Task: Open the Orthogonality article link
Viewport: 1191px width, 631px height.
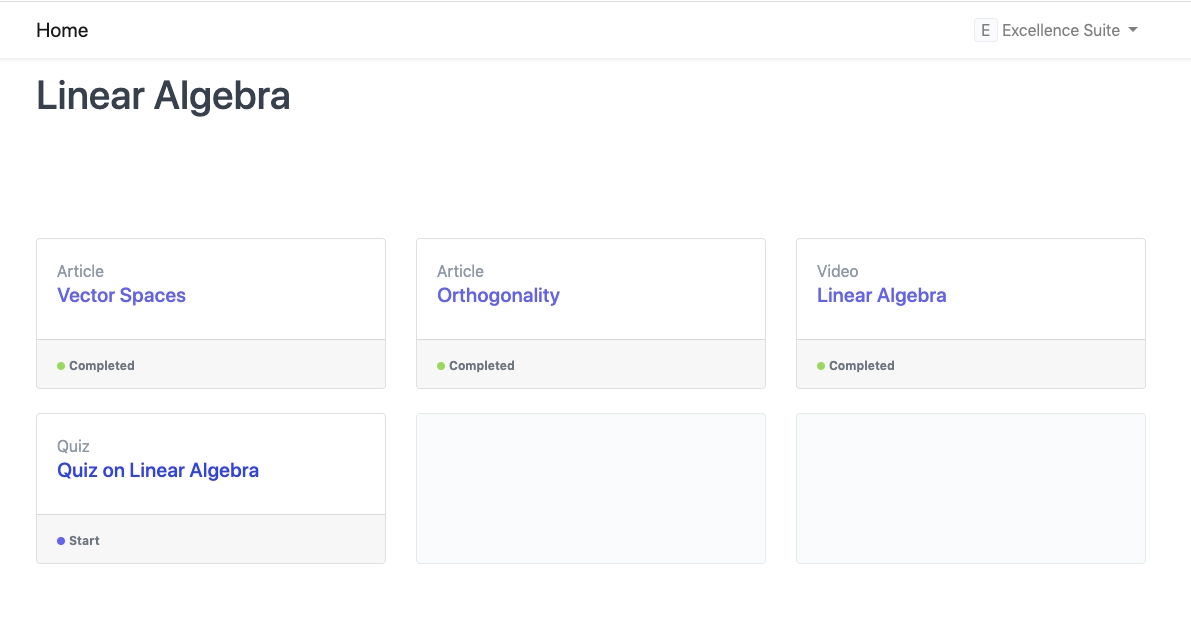Action: (x=498, y=295)
